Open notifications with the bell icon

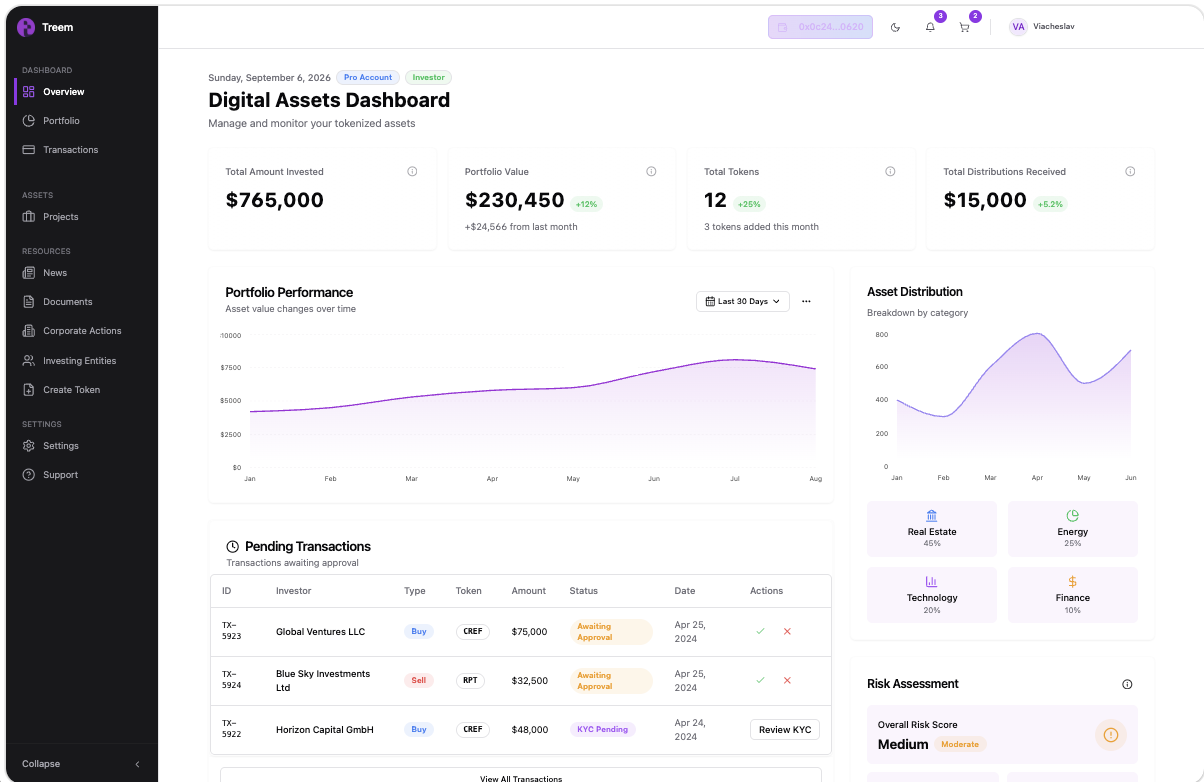(930, 27)
